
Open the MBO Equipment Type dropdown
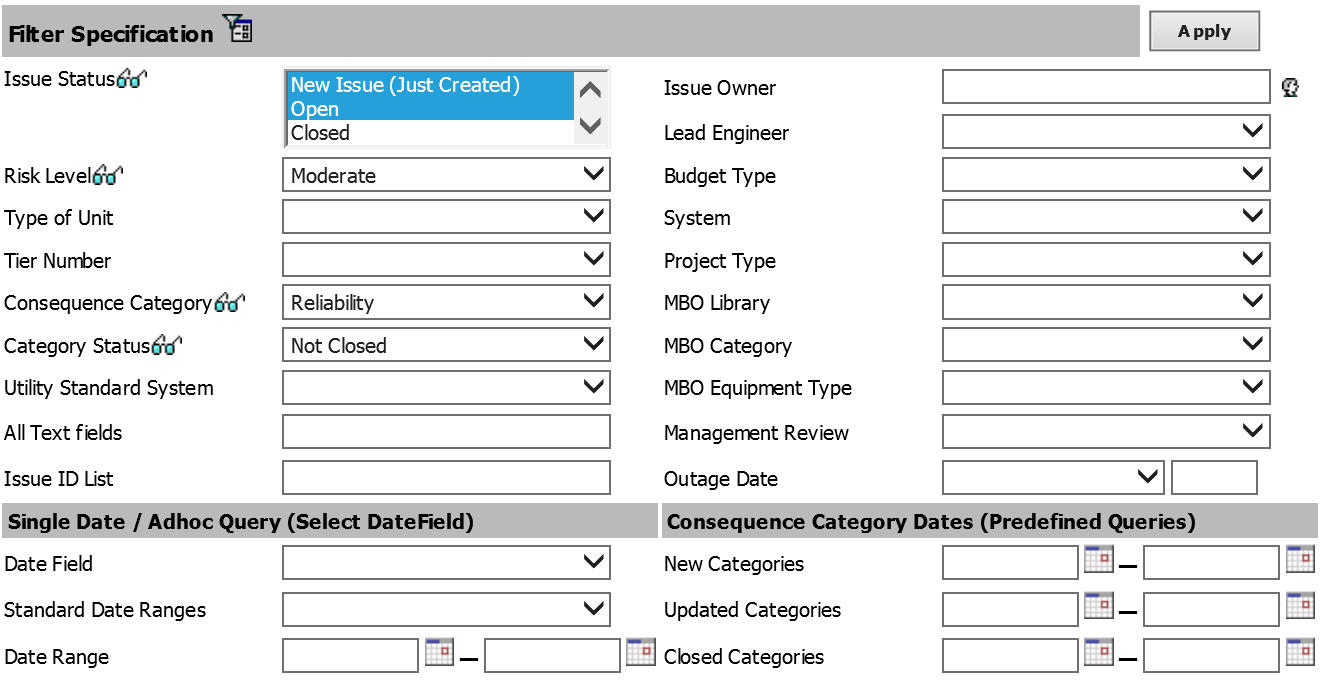(x=1106, y=387)
